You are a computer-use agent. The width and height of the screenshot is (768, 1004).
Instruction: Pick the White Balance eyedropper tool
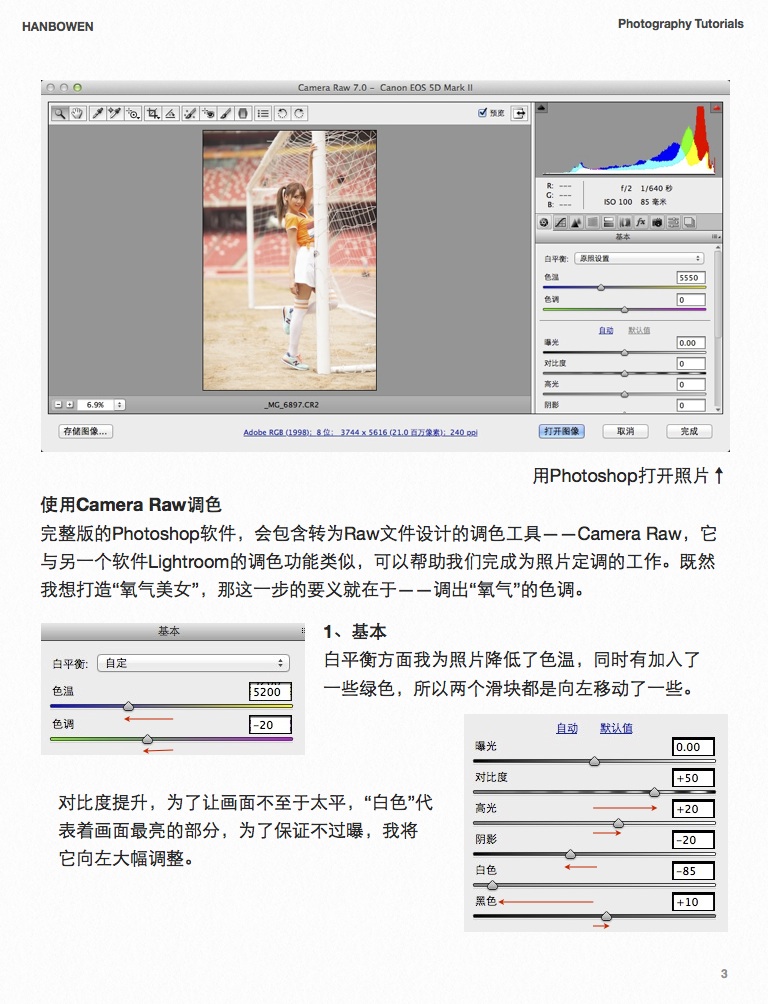click(x=97, y=113)
